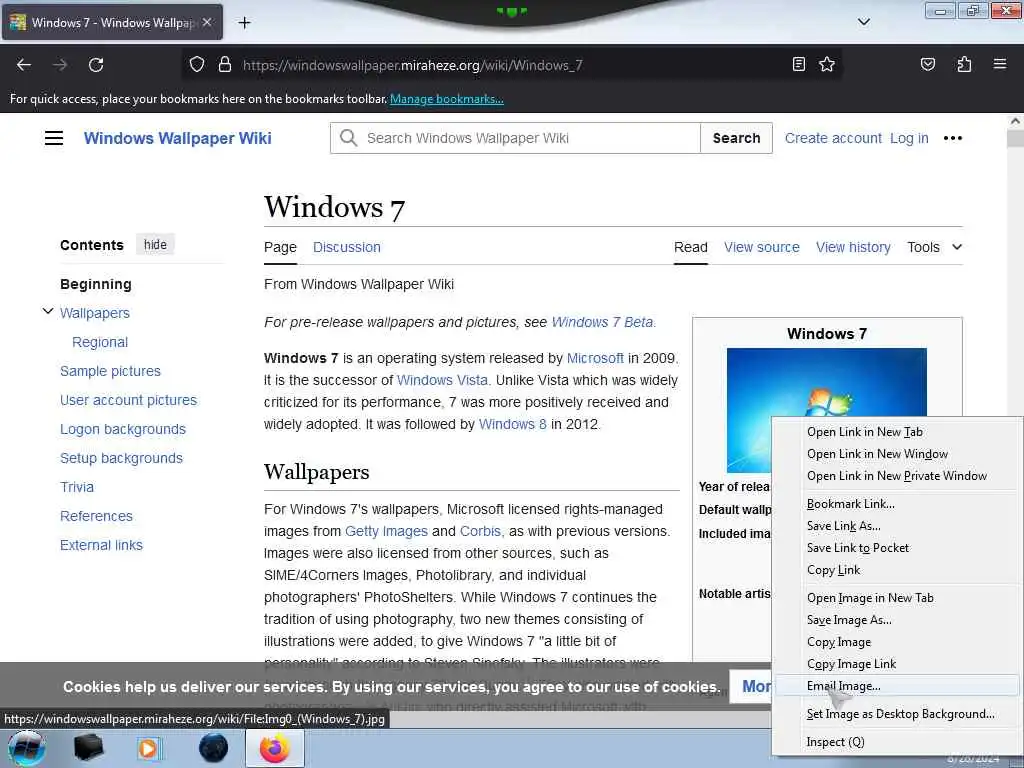Open Firefox application menu hamburger
This screenshot has height=768, width=1024.
click(1000, 64)
